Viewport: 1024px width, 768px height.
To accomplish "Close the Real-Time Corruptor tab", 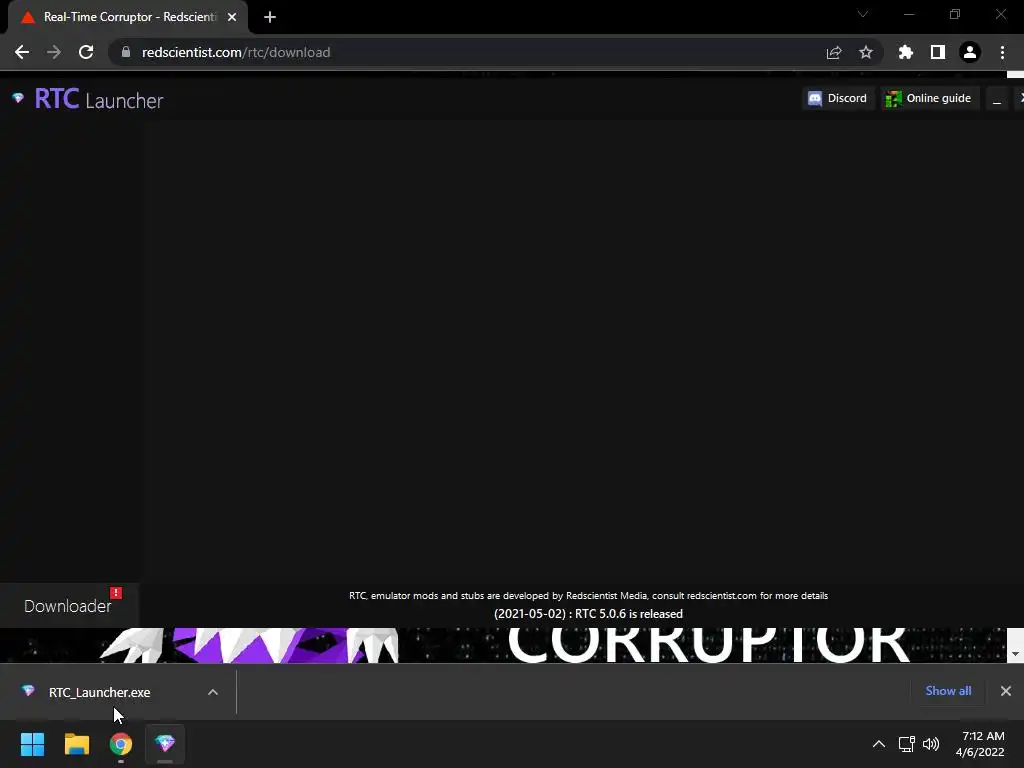I will (232, 17).
